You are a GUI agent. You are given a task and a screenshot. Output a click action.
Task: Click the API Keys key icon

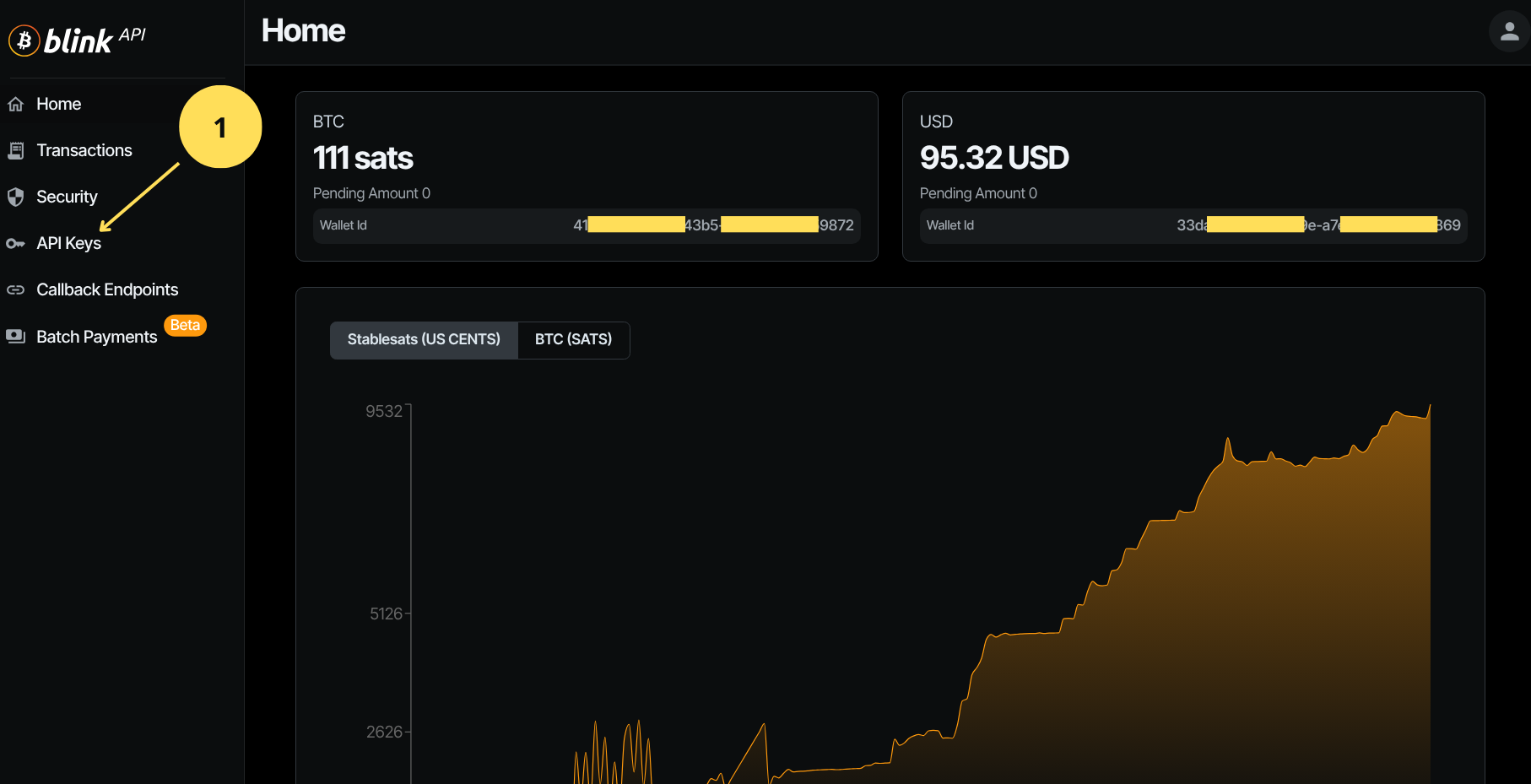[x=15, y=244]
